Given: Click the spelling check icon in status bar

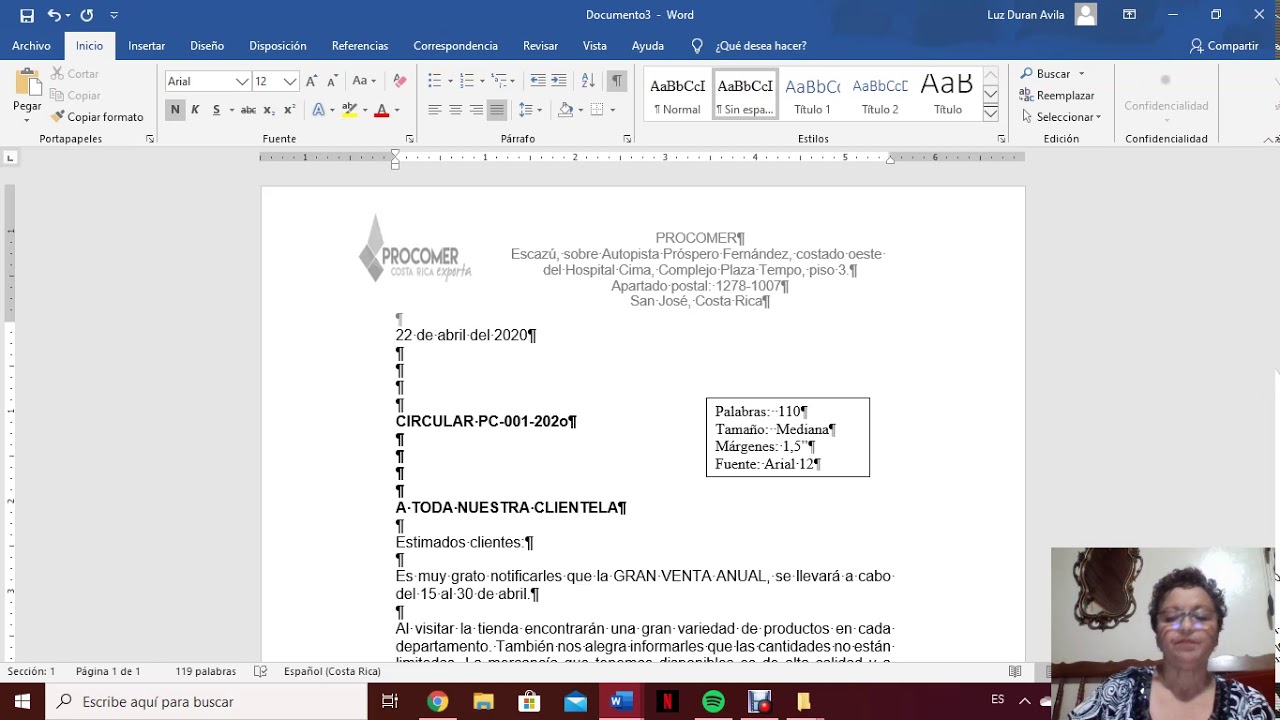Looking at the screenshot, I should click(x=260, y=672).
